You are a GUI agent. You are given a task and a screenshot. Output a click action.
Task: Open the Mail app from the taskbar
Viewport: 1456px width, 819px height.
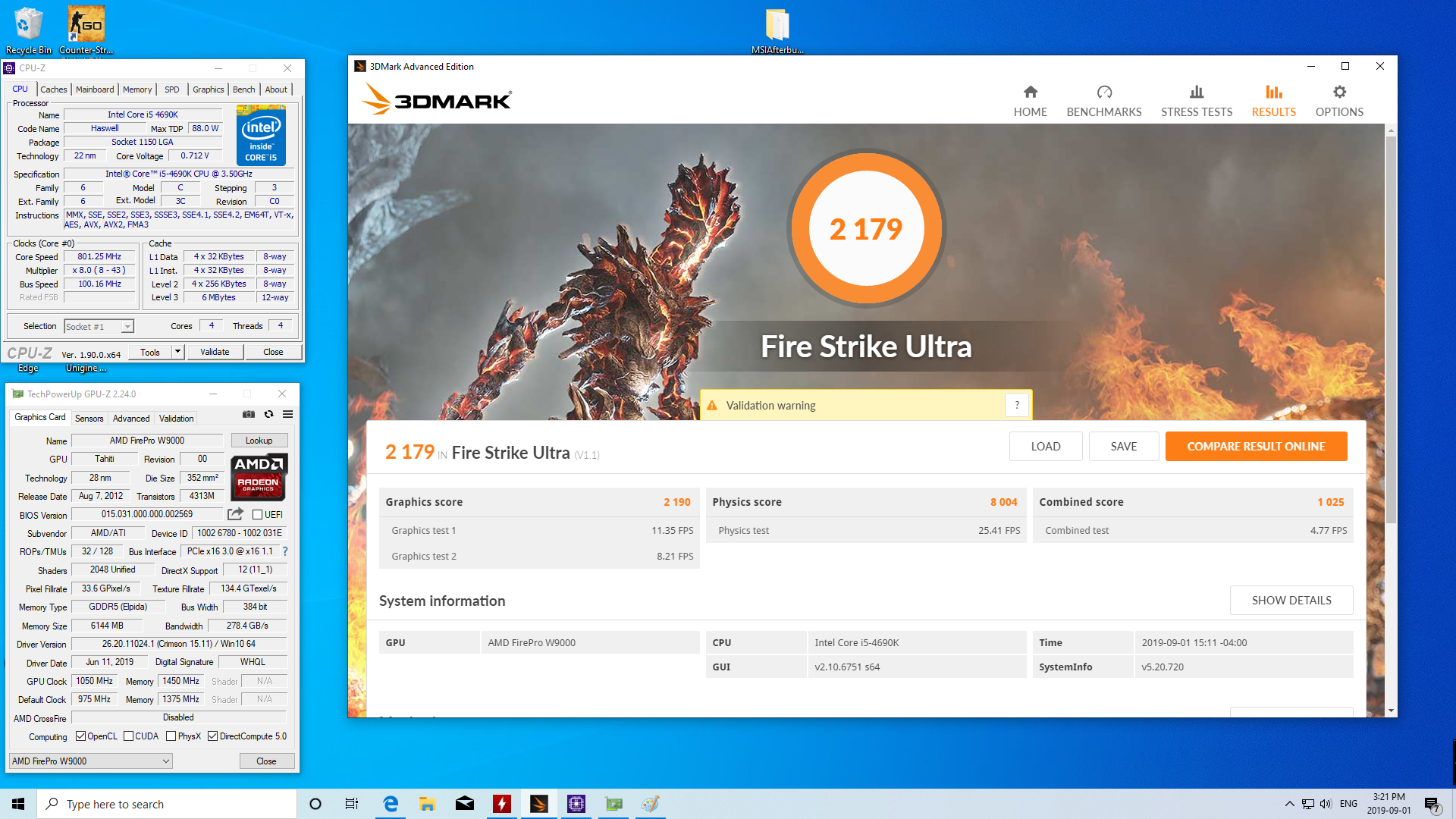pos(465,804)
